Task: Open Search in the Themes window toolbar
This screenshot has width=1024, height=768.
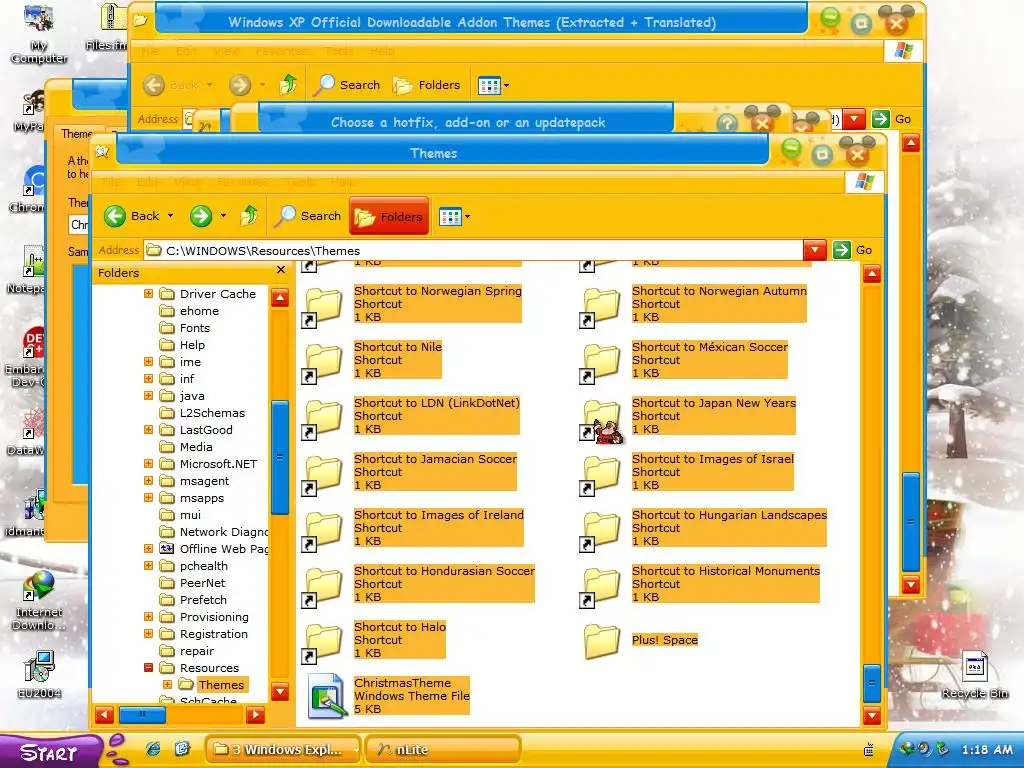Action: point(308,216)
